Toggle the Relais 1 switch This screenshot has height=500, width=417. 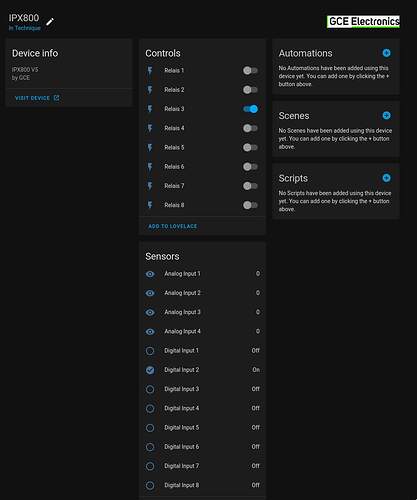click(250, 71)
